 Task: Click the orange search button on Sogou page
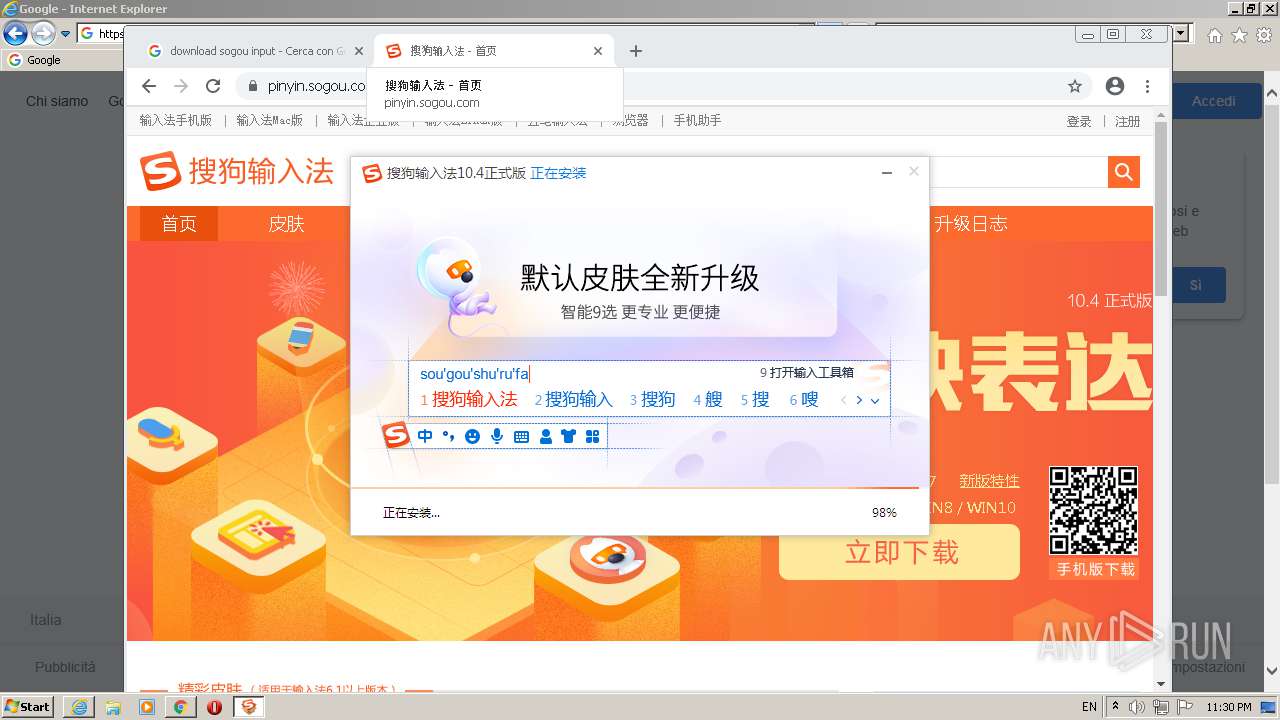pyautogui.click(x=1124, y=172)
